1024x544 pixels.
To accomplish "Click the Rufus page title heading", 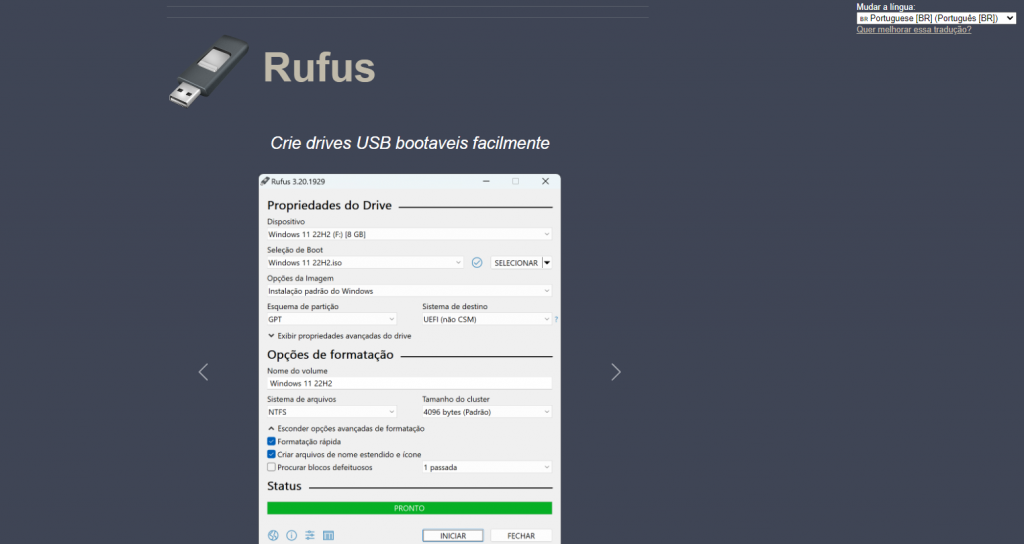I will click(x=319, y=67).
